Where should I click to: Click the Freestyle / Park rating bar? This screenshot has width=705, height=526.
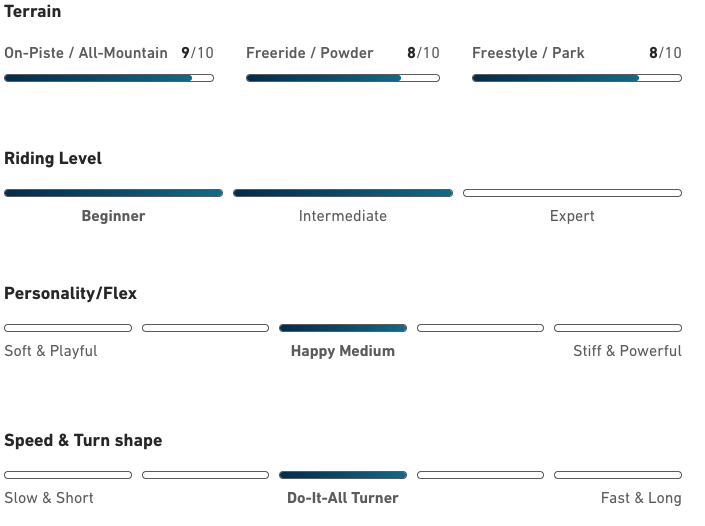577,78
